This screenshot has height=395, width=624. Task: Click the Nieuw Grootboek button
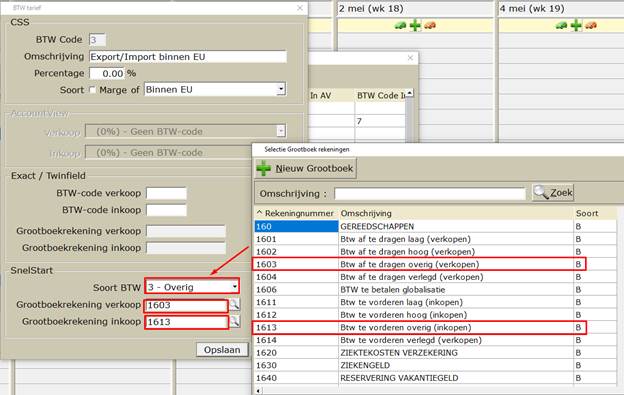point(306,168)
